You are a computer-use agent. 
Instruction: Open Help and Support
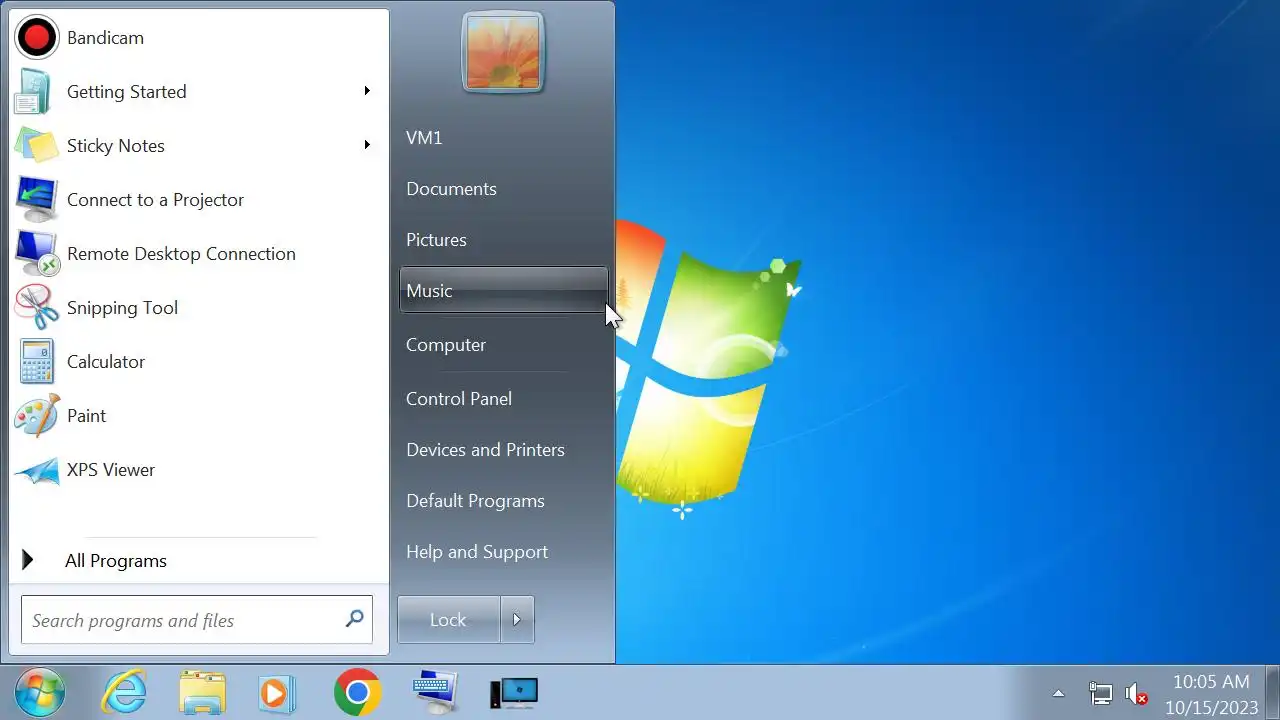tap(503, 552)
